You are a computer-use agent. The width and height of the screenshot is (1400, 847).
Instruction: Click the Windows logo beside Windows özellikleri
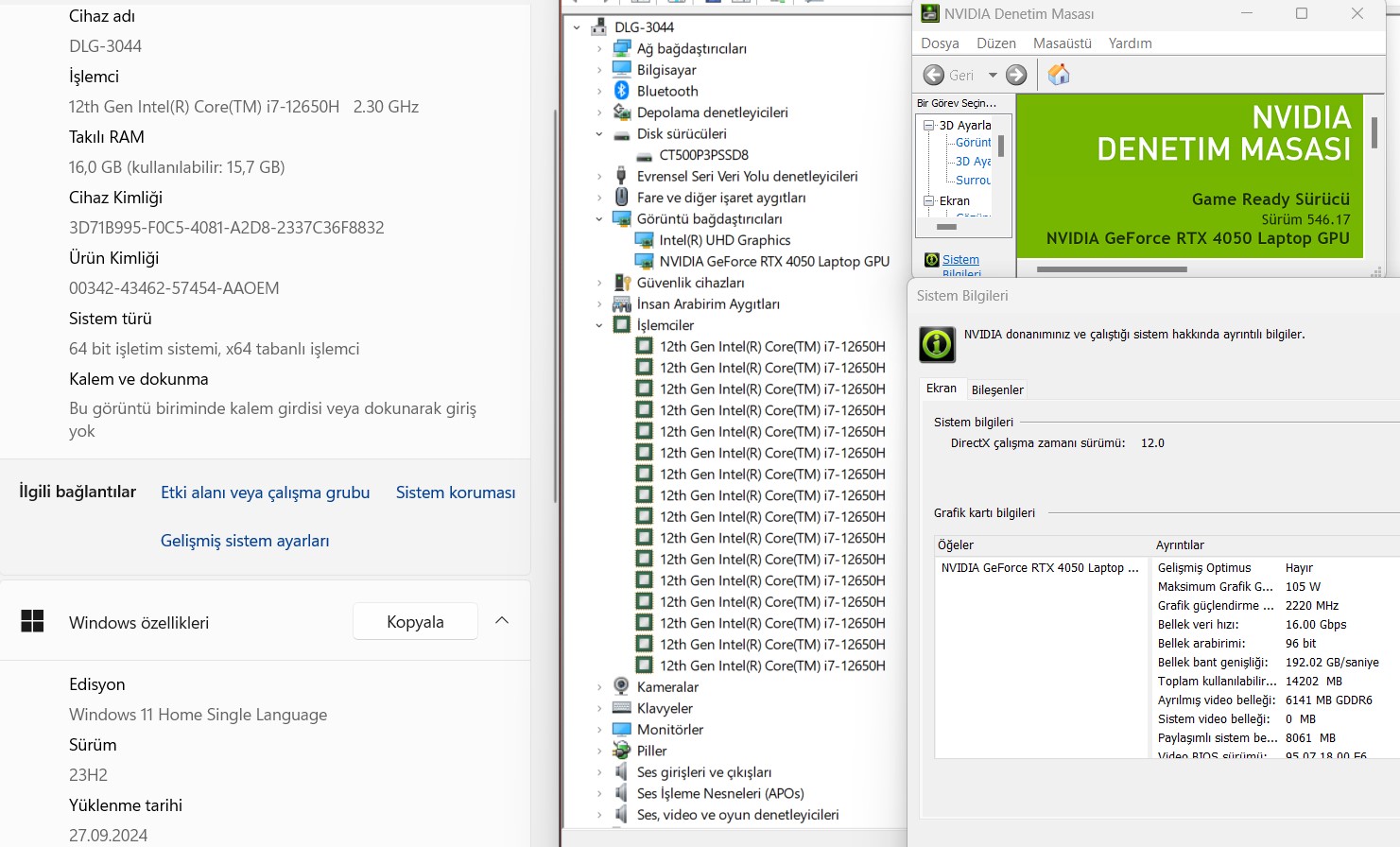tap(32, 621)
